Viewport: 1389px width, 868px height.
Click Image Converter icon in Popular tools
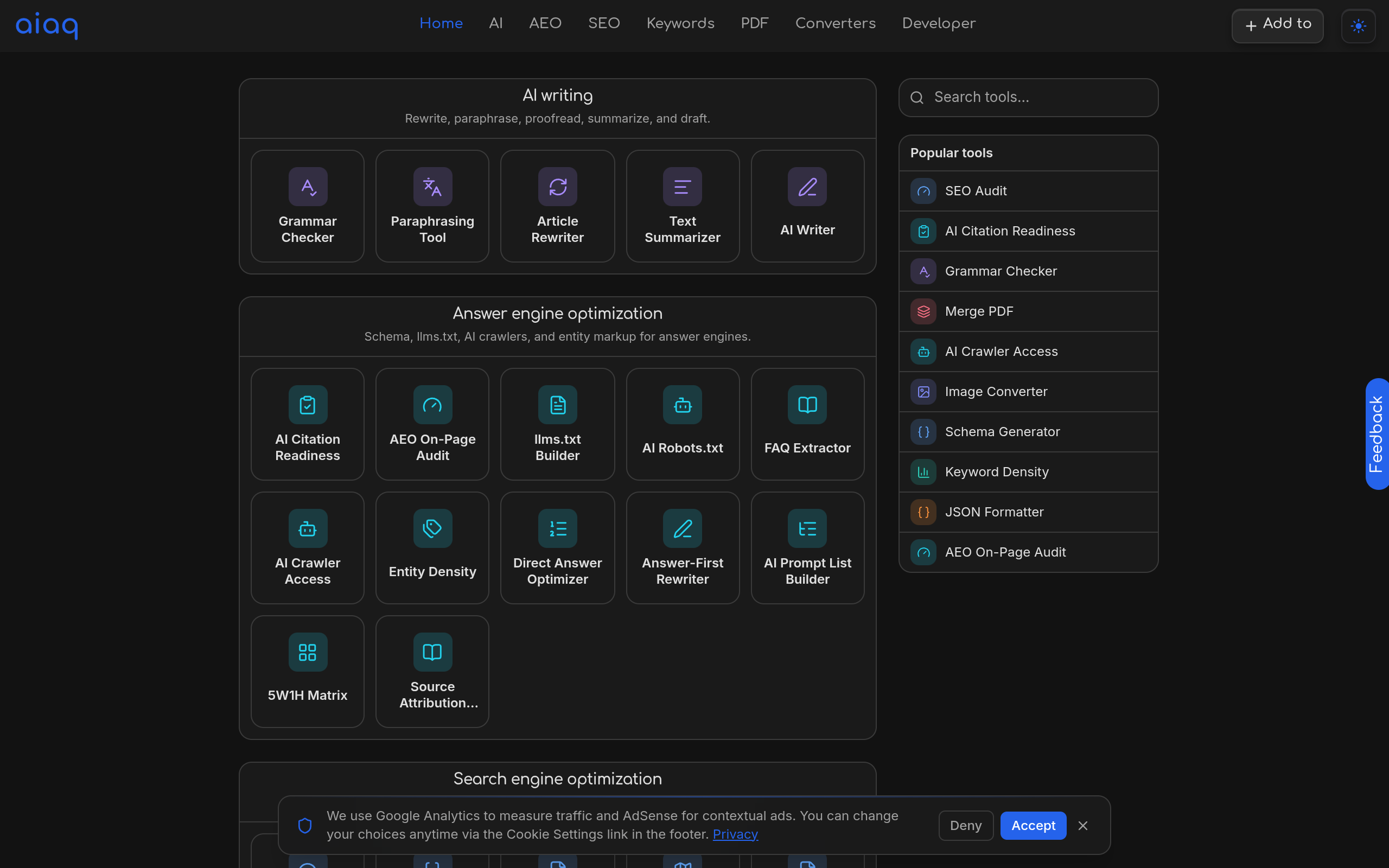923,392
